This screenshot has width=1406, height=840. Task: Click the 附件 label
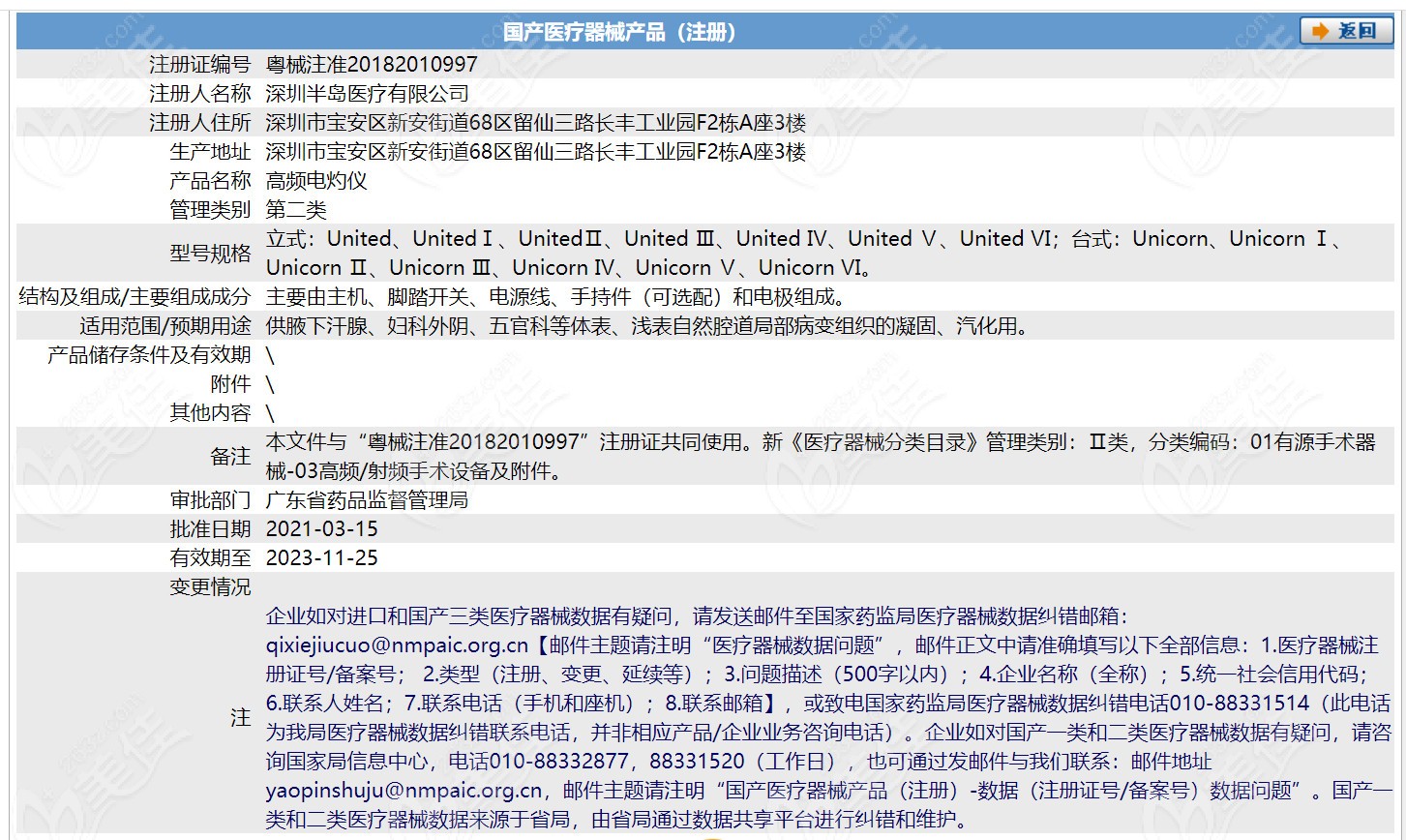pyautogui.click(x=230, y=383)
